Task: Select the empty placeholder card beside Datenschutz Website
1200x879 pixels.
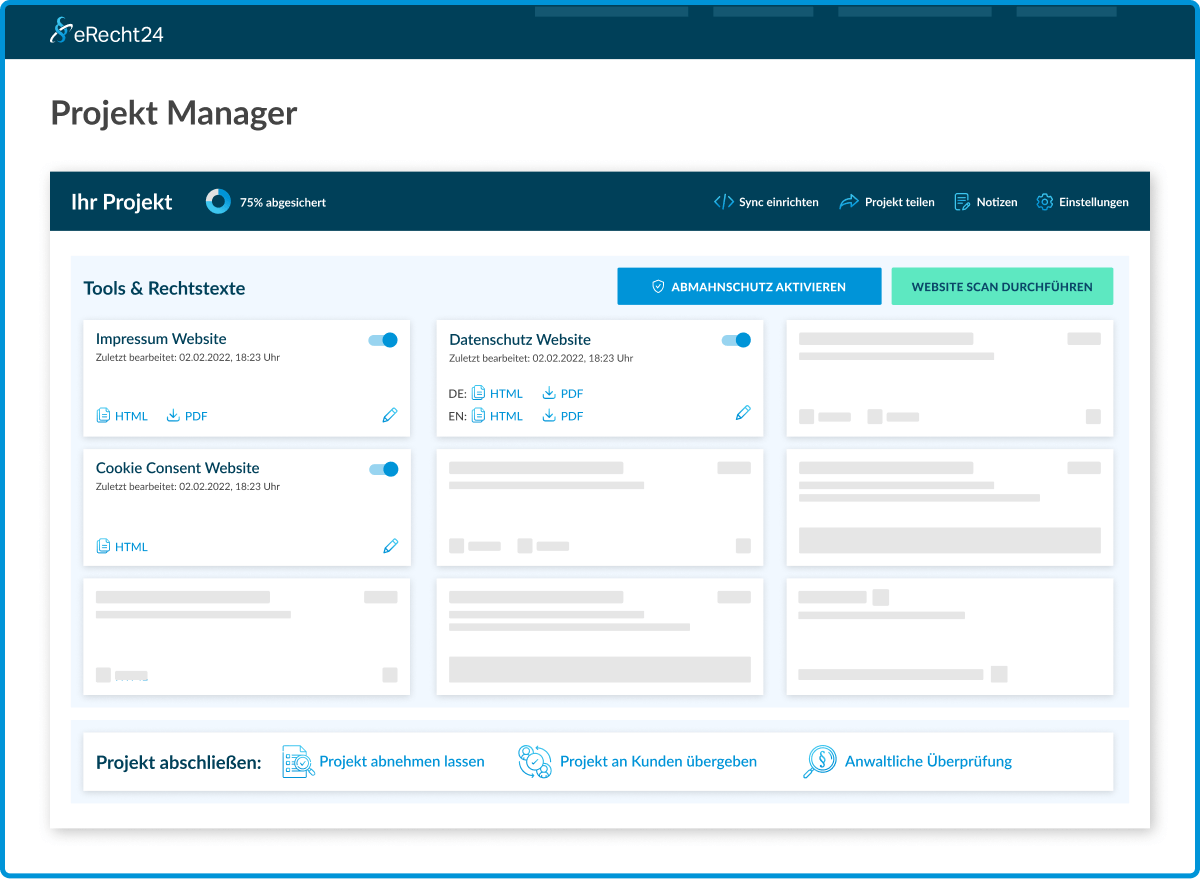Action: tap(949, 378)
